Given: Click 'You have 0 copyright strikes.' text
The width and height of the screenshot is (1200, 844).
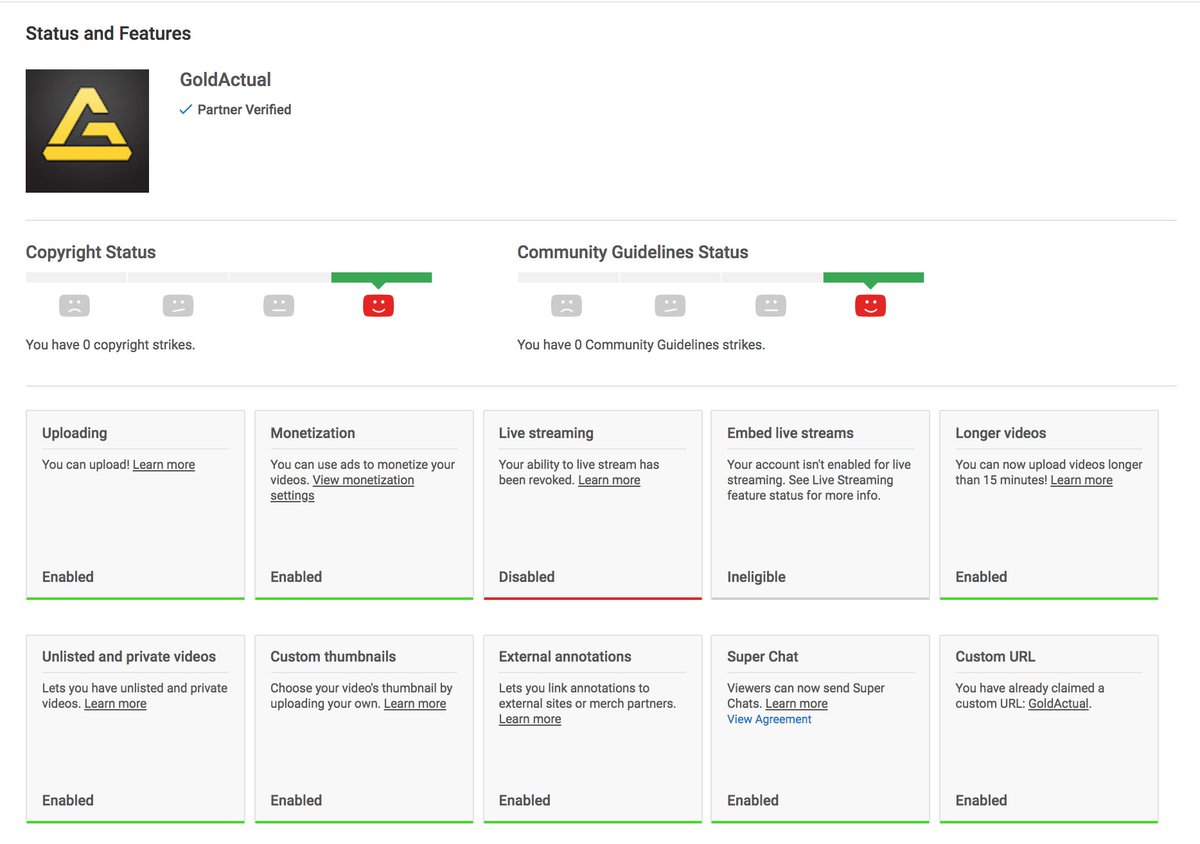Looking at the screenshot, I should coord(110,345).
